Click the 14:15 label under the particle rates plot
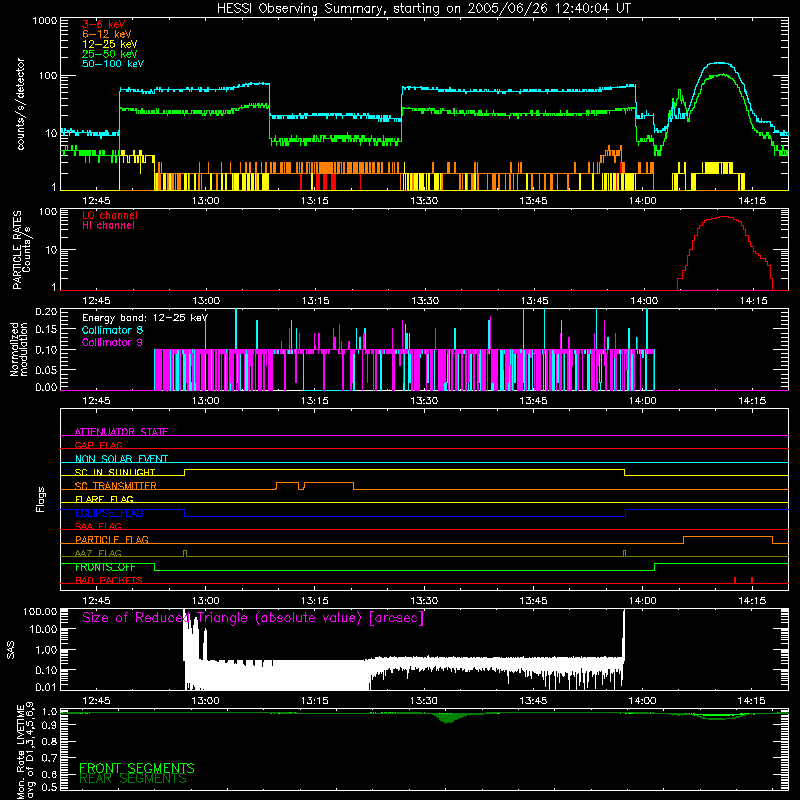 point(753,301)
